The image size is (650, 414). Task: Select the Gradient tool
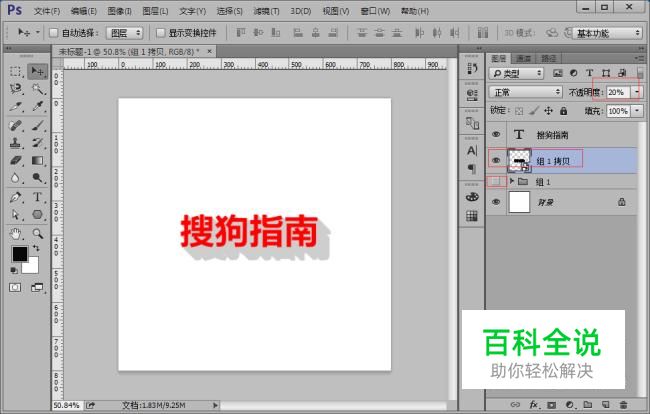[x=37, y=160]
